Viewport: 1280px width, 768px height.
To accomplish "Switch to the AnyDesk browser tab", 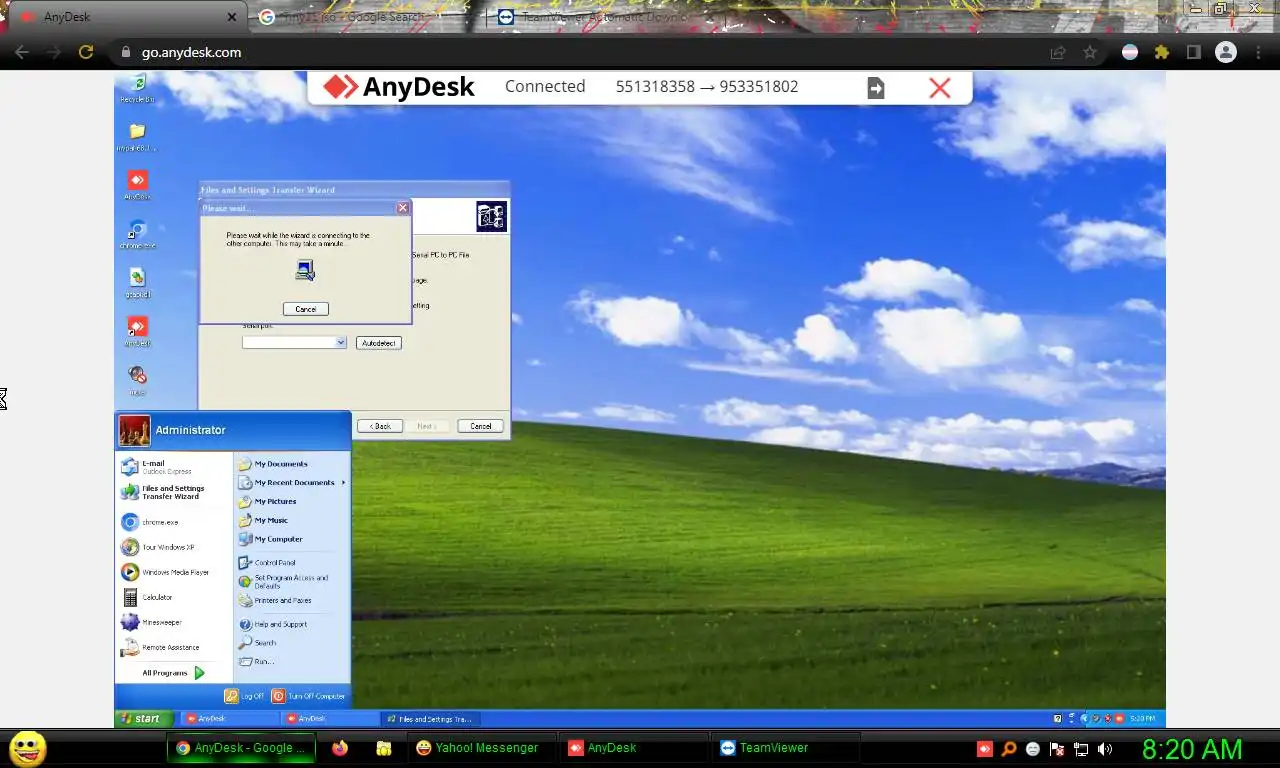I will point(125,17).
